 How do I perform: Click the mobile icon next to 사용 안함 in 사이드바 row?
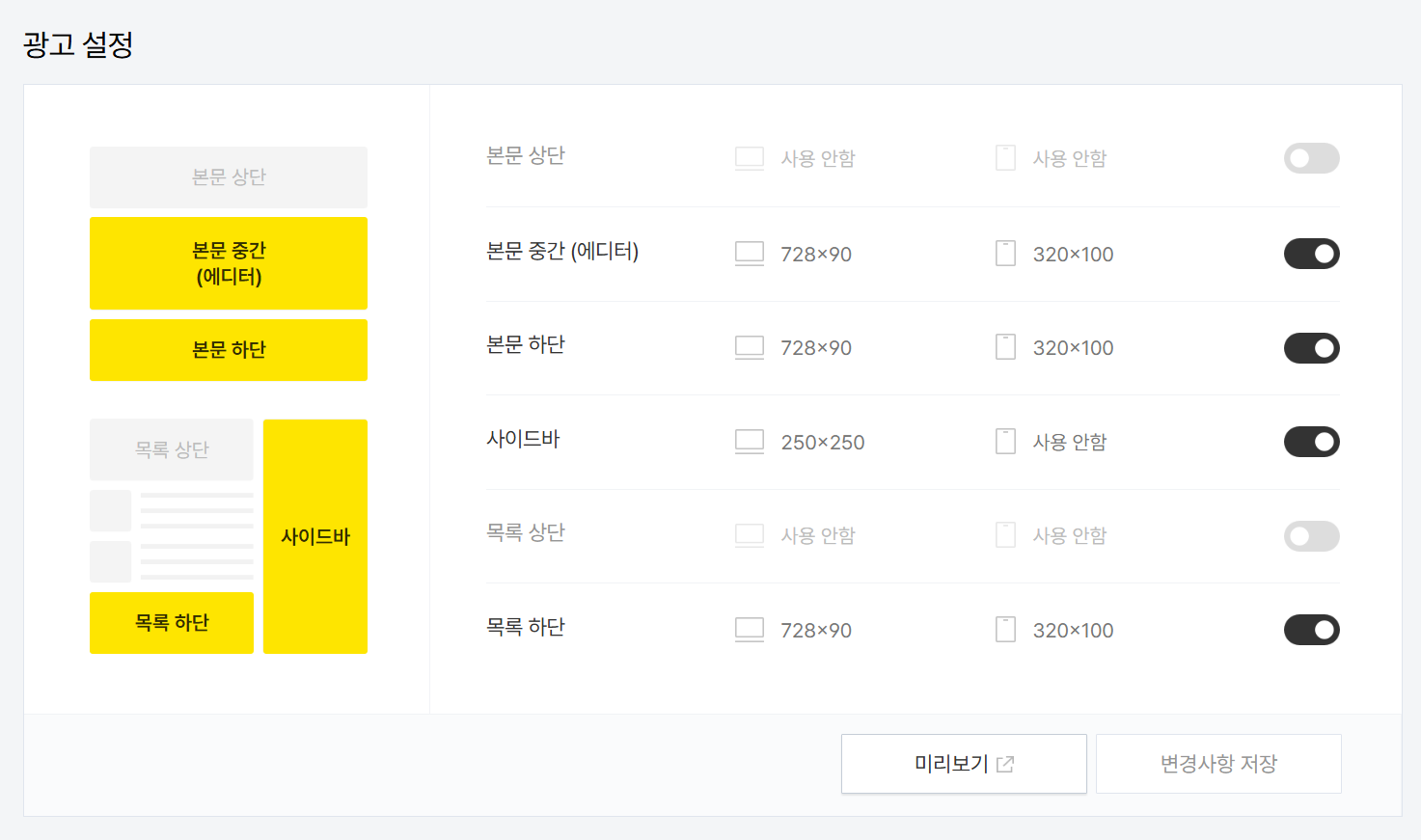[x=1005, y=441]
